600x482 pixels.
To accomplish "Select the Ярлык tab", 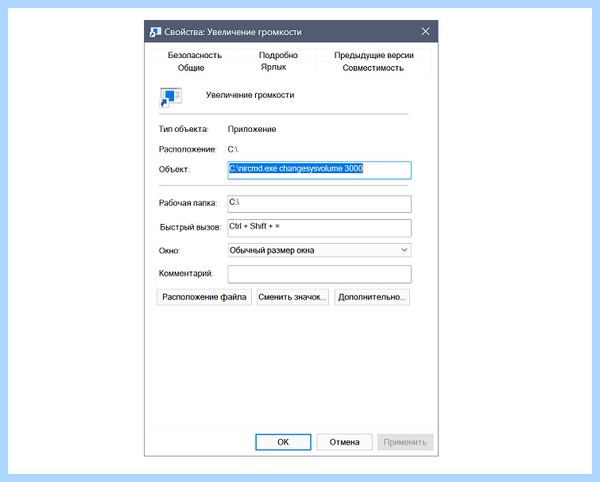I will click(274, 67).
